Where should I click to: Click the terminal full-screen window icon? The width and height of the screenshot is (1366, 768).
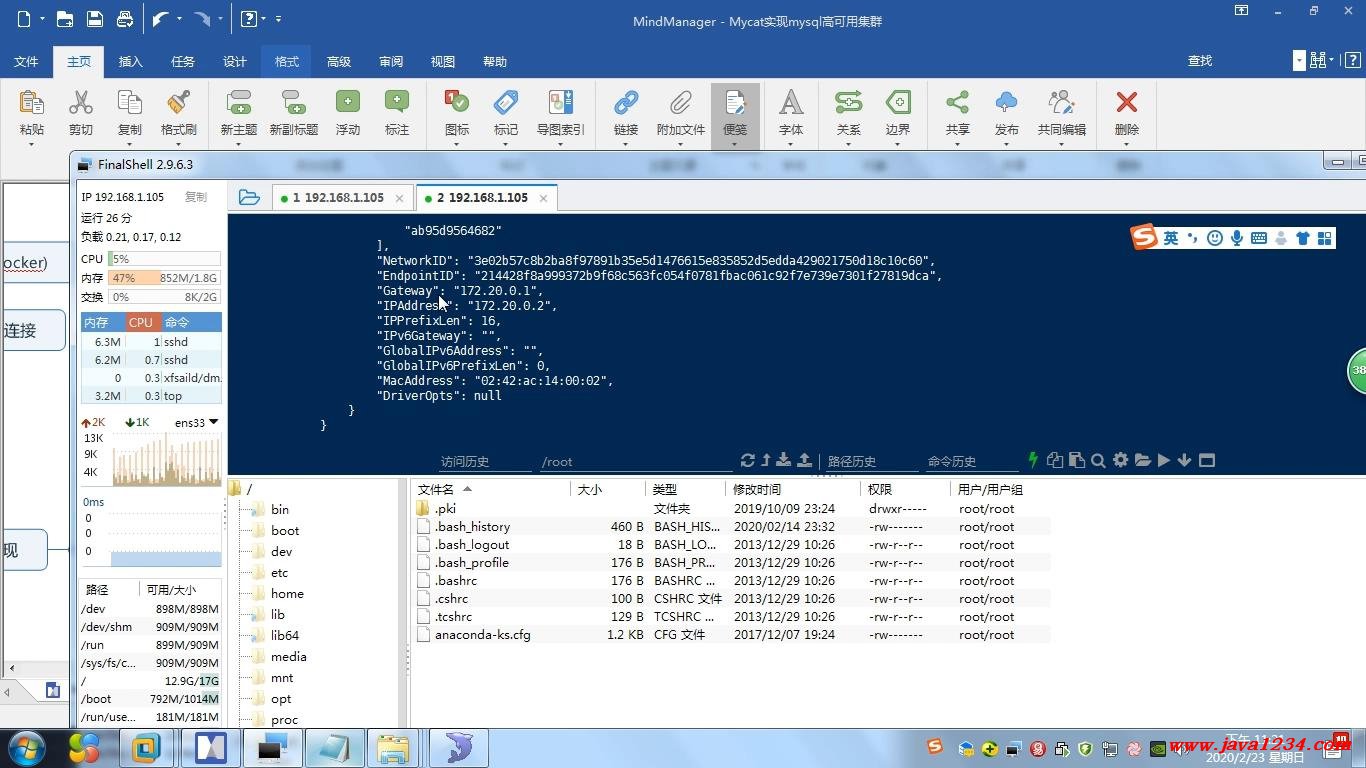[x=1207, y=460]
